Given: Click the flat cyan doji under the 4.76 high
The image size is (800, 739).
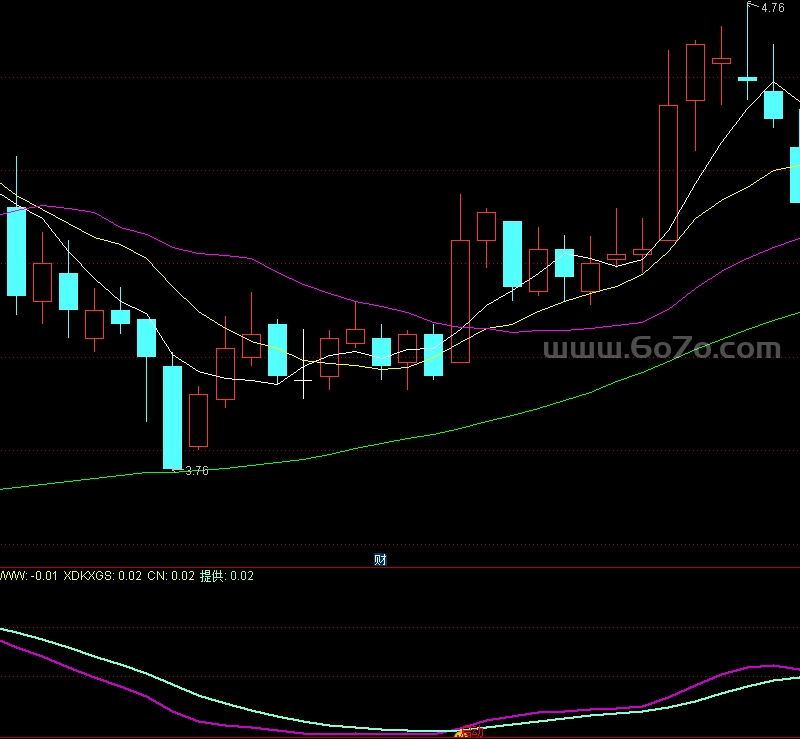Looking at the screenshot, I should pos(747,79).
